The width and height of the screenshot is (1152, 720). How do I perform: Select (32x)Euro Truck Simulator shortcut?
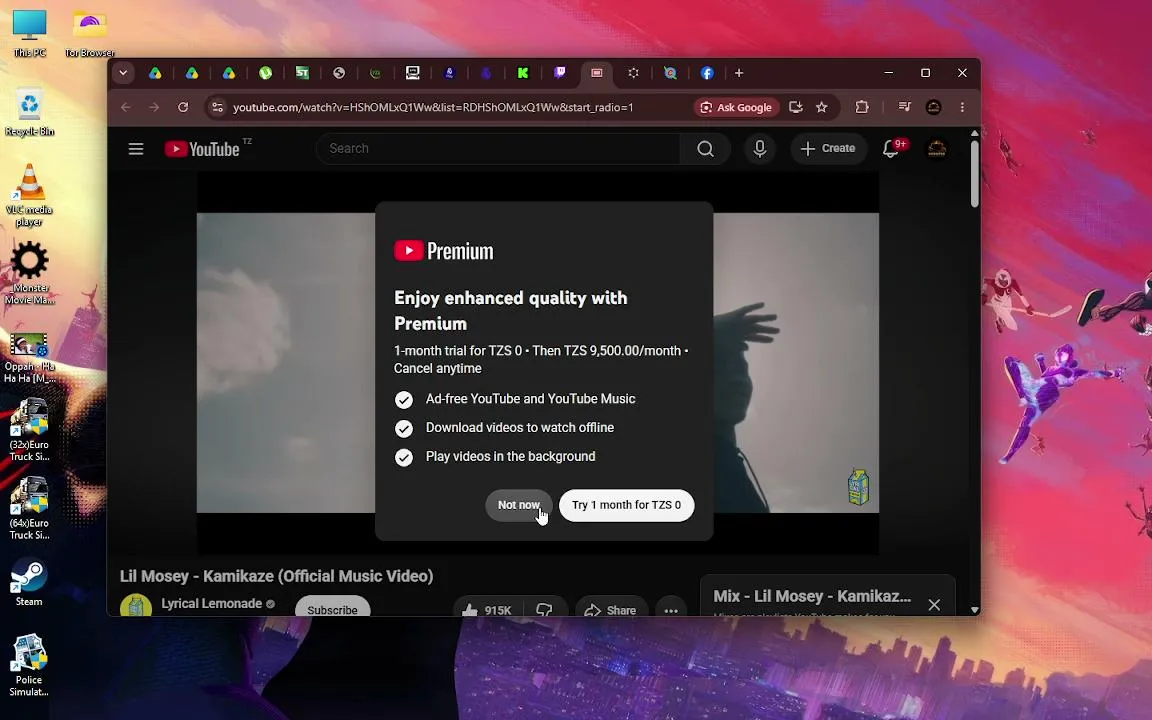point(29,430)
